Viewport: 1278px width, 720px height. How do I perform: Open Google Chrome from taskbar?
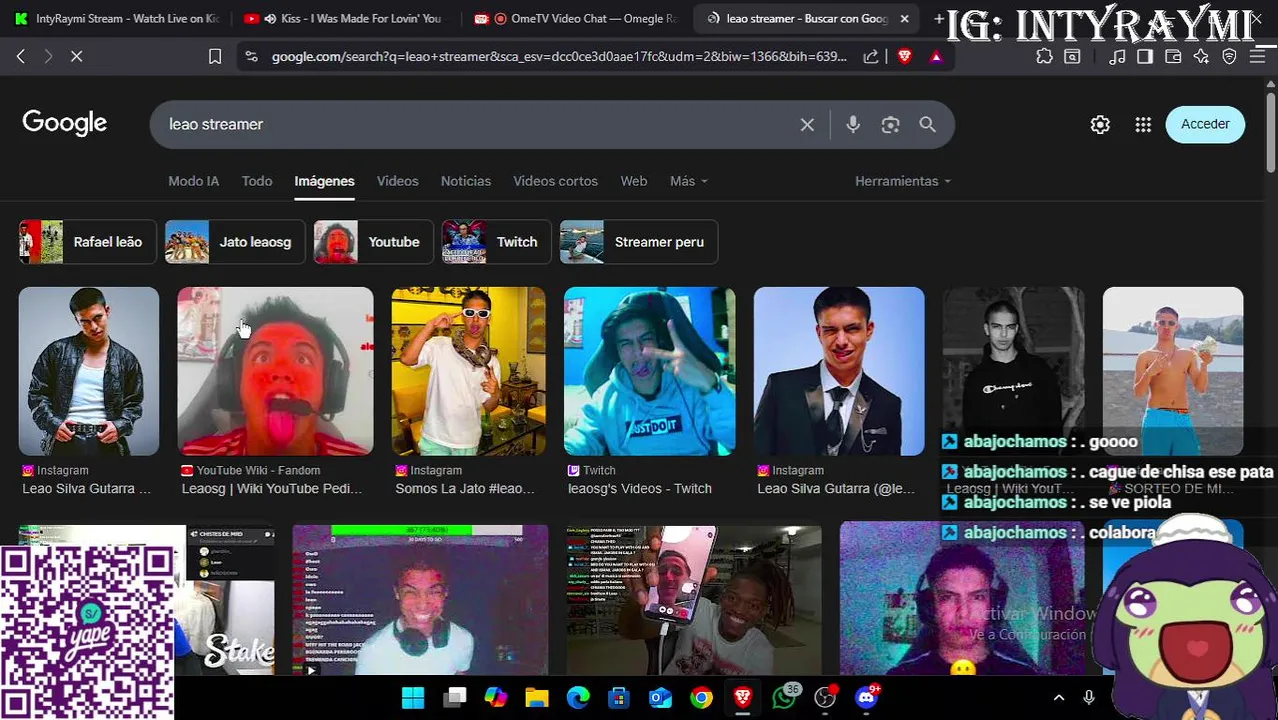(701, 697)
